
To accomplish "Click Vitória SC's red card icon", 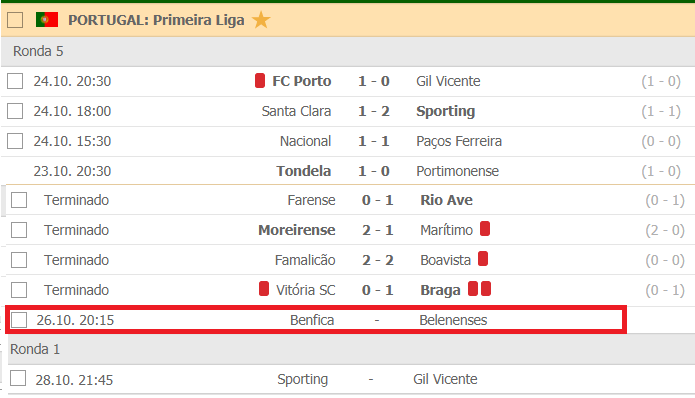I will [264, 289].
